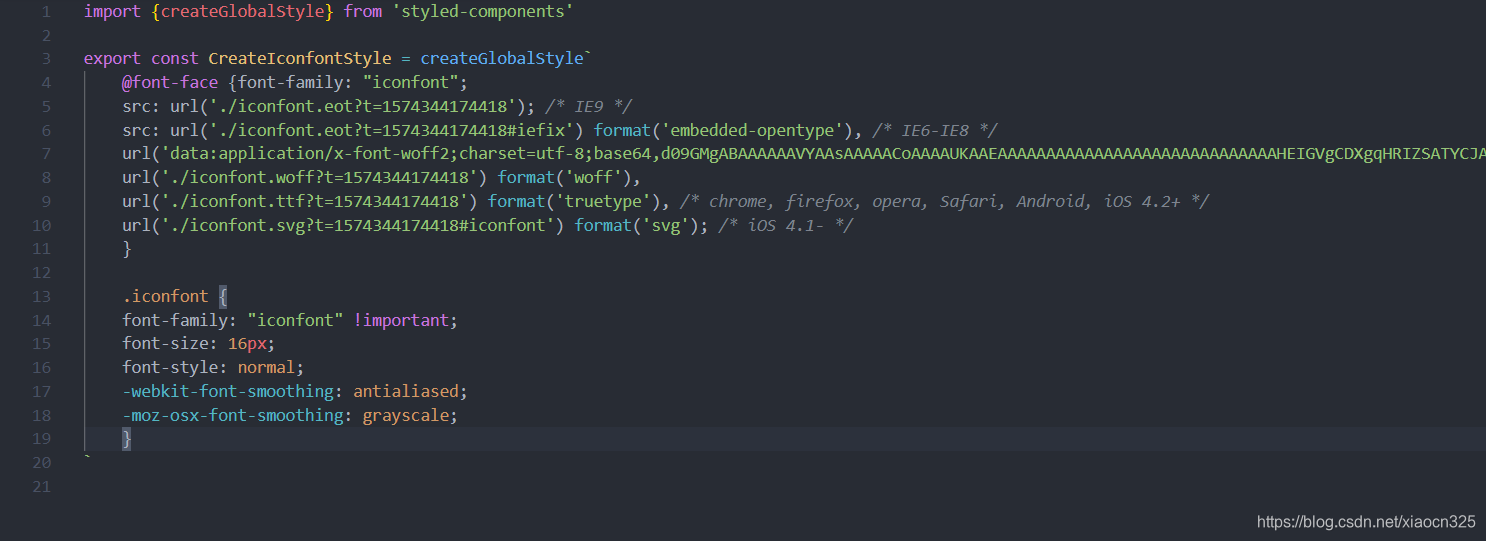
Task: Click the "iconfont" string on line 4
Action: 410,83
